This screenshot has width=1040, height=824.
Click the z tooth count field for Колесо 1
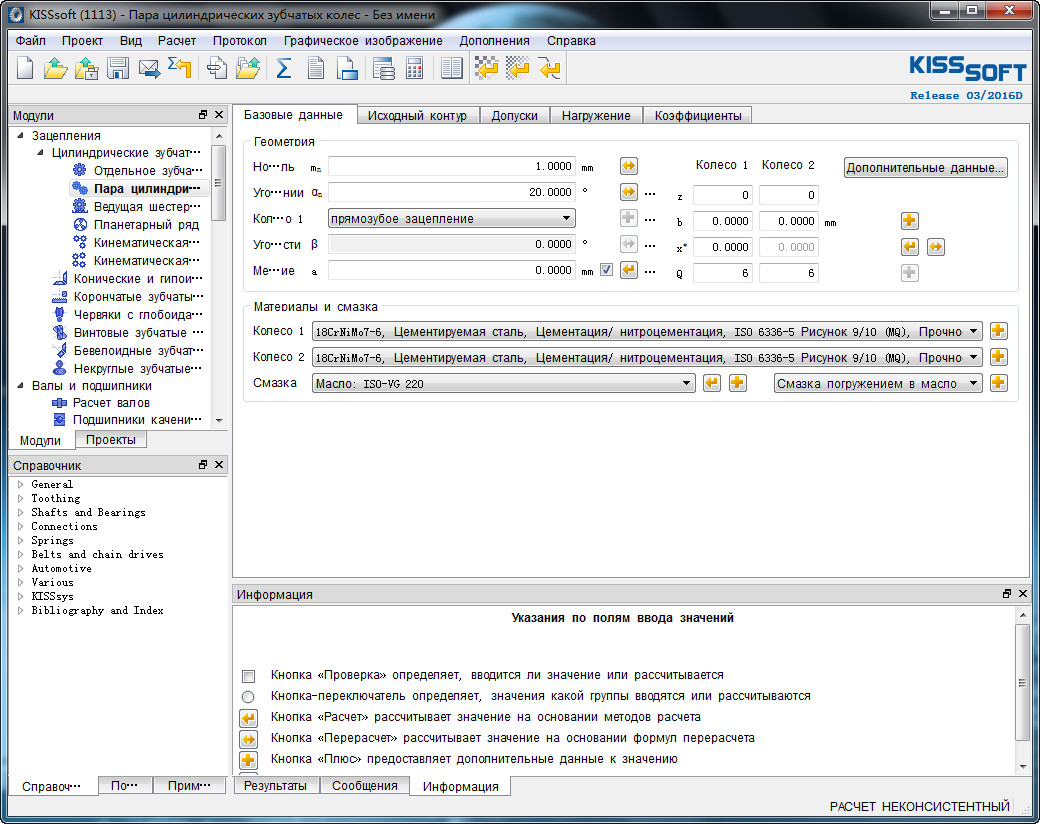pos(722,195)
